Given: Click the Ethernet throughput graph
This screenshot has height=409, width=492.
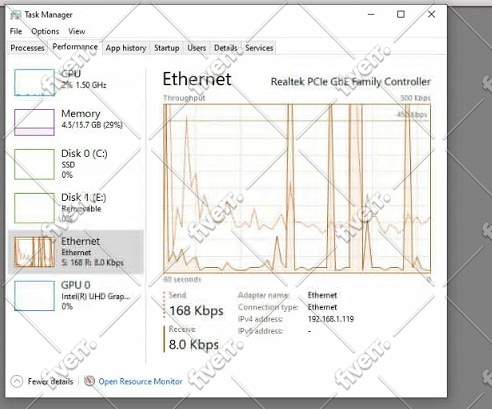Looking at the screenshot, I should point(297,188).
